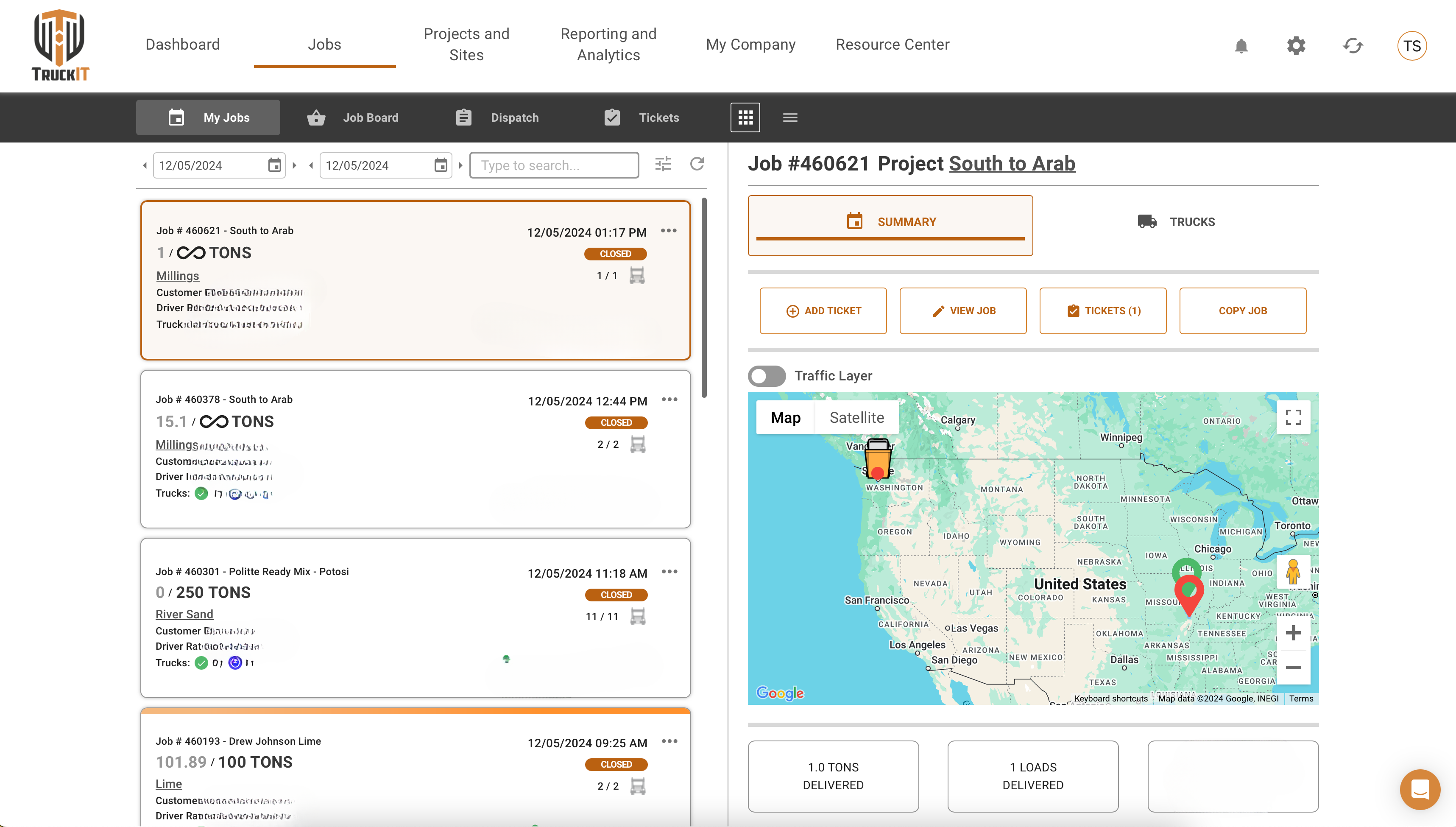The image size is (1456, 827).
Task: Switch to grid view icon
Action: (x=745, y=117)
